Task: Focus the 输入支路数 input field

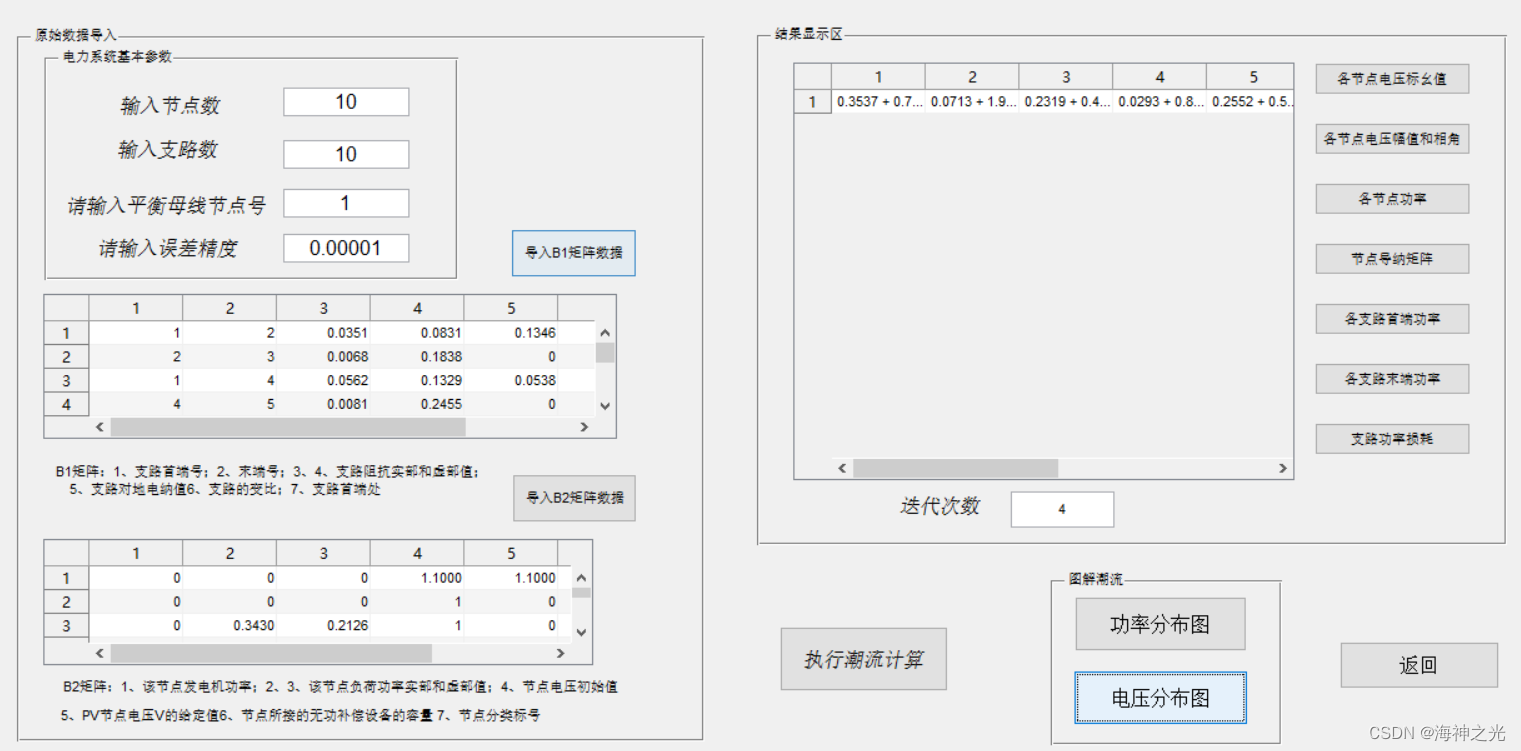Action: tap(346, 154)
